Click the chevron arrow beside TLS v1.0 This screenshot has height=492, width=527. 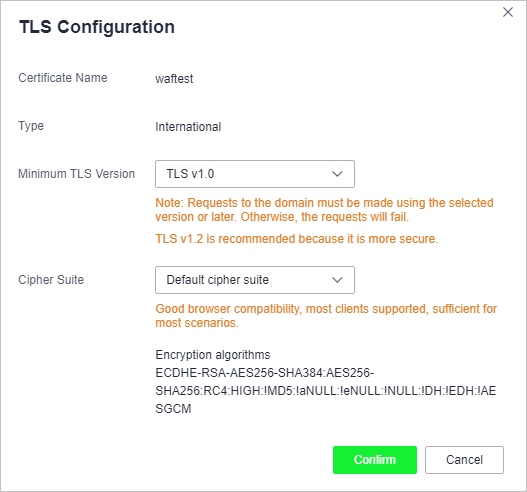337,174
